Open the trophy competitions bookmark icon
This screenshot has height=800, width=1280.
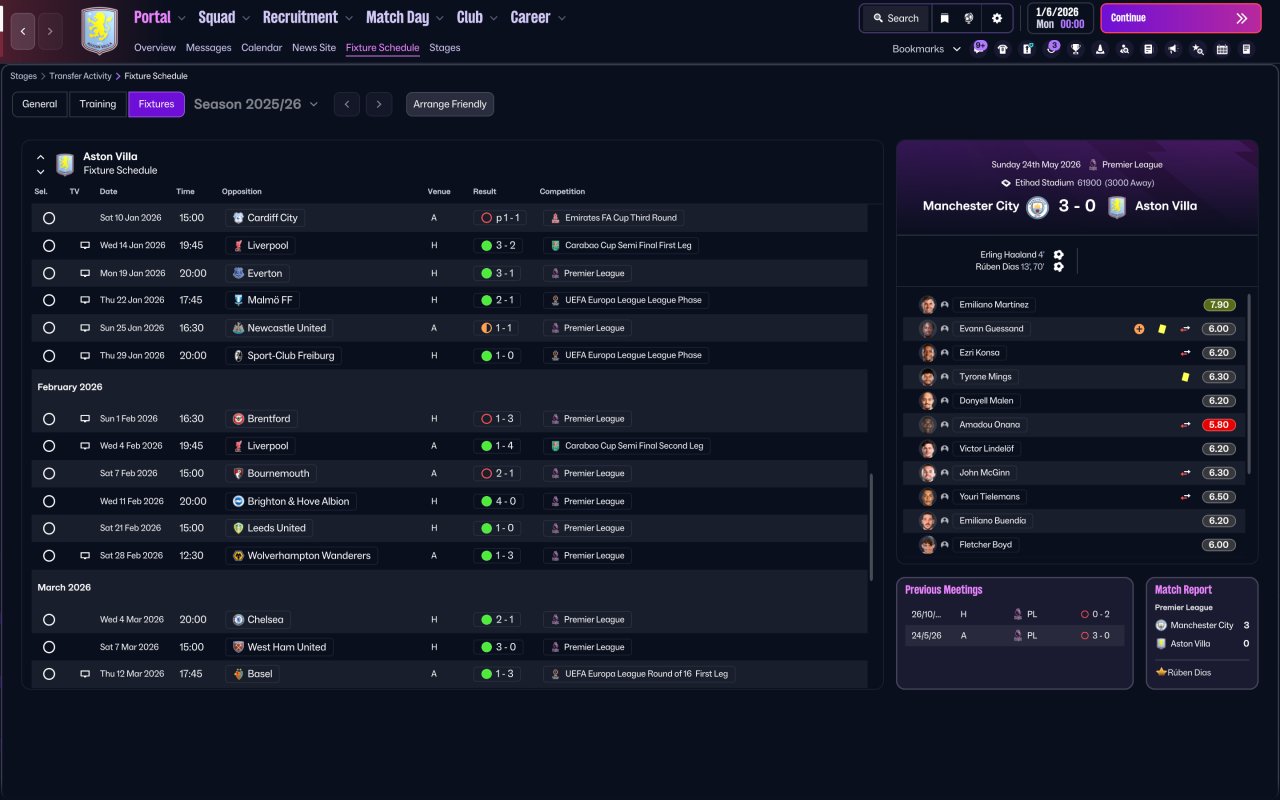coord(1076,49)
